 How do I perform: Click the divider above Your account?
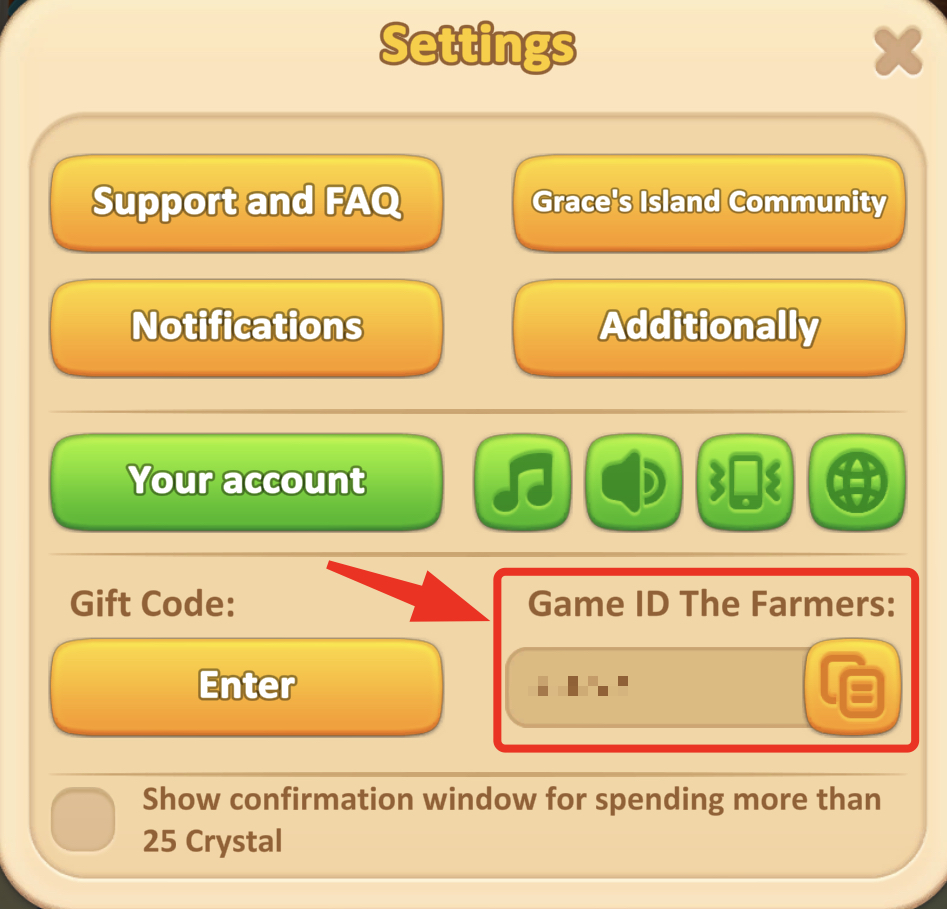pos(477,413)
